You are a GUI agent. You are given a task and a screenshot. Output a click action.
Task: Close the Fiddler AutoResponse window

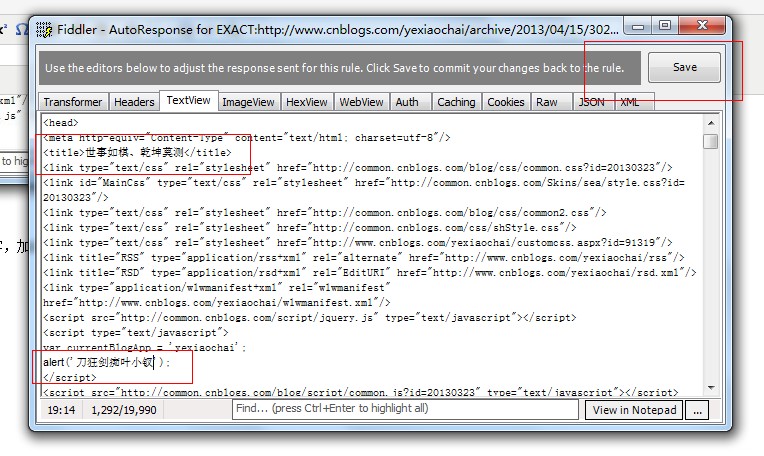pos(702,25)
